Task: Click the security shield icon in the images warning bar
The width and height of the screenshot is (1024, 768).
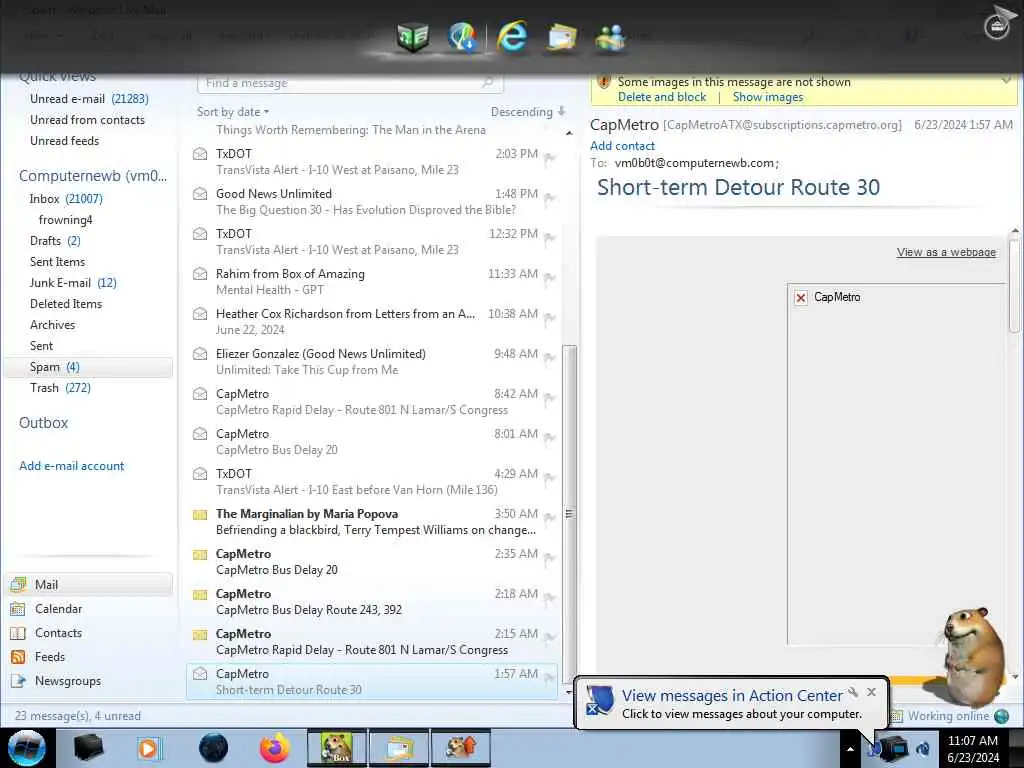Action: tap(604, 82)
